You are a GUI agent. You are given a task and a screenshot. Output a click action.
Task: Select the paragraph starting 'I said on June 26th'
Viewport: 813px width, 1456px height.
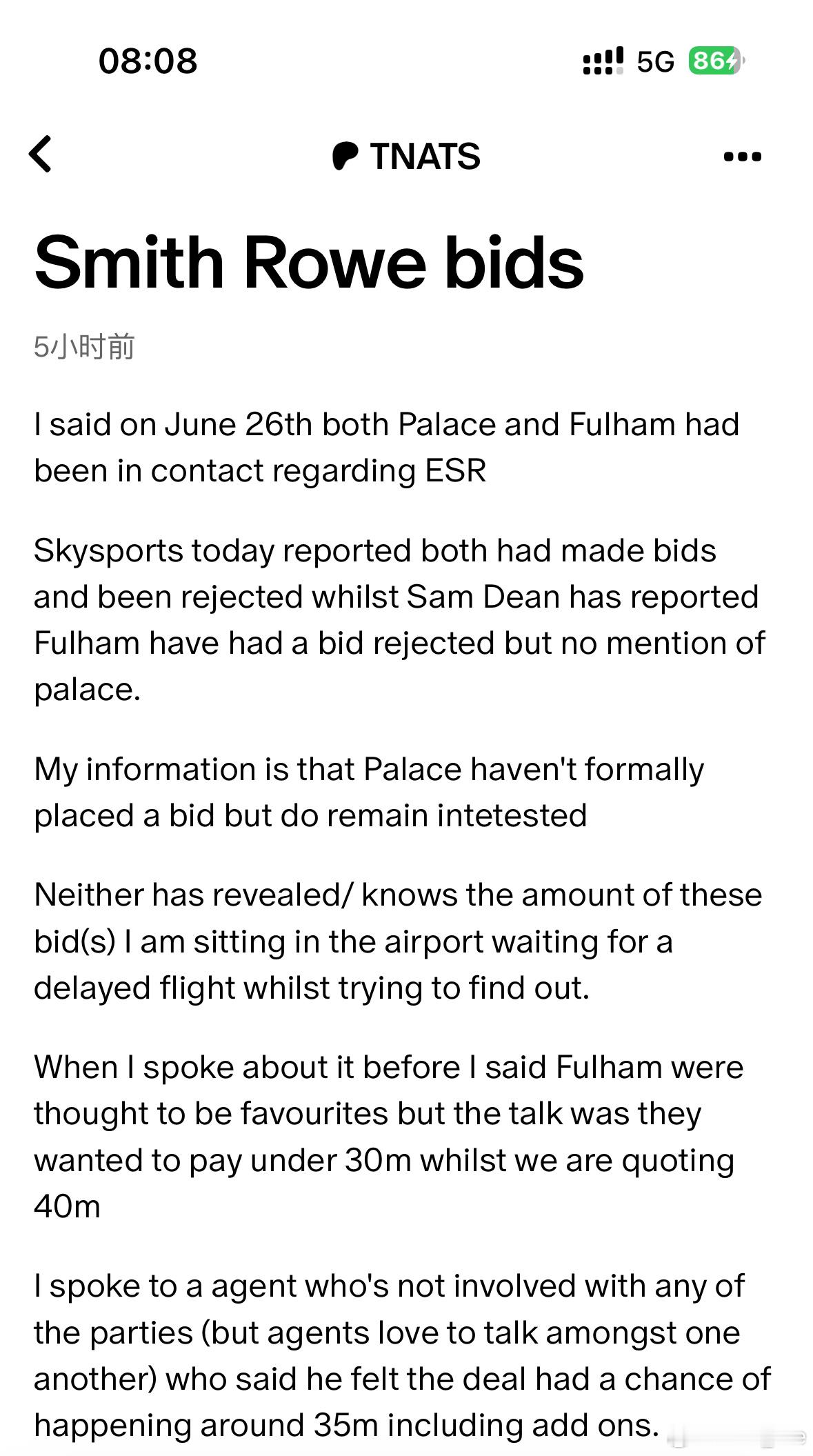coord(386,448)
